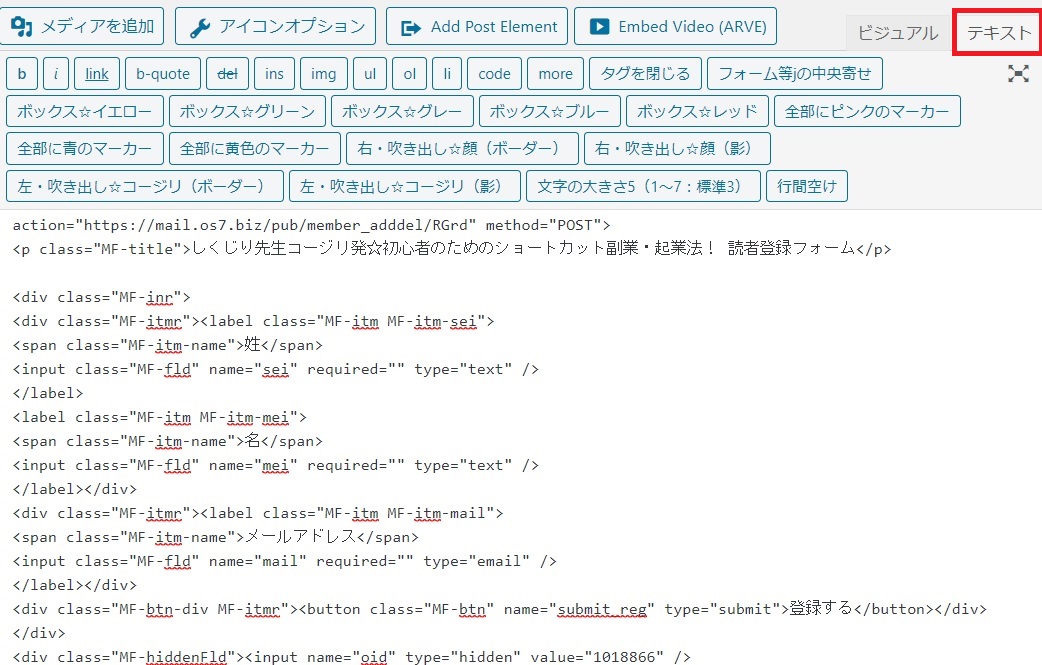Image resolution: width=1042 pixels, height=665 pixels.
Task: Insert deleted-text tag with del button
Action: tap(227, 74)
